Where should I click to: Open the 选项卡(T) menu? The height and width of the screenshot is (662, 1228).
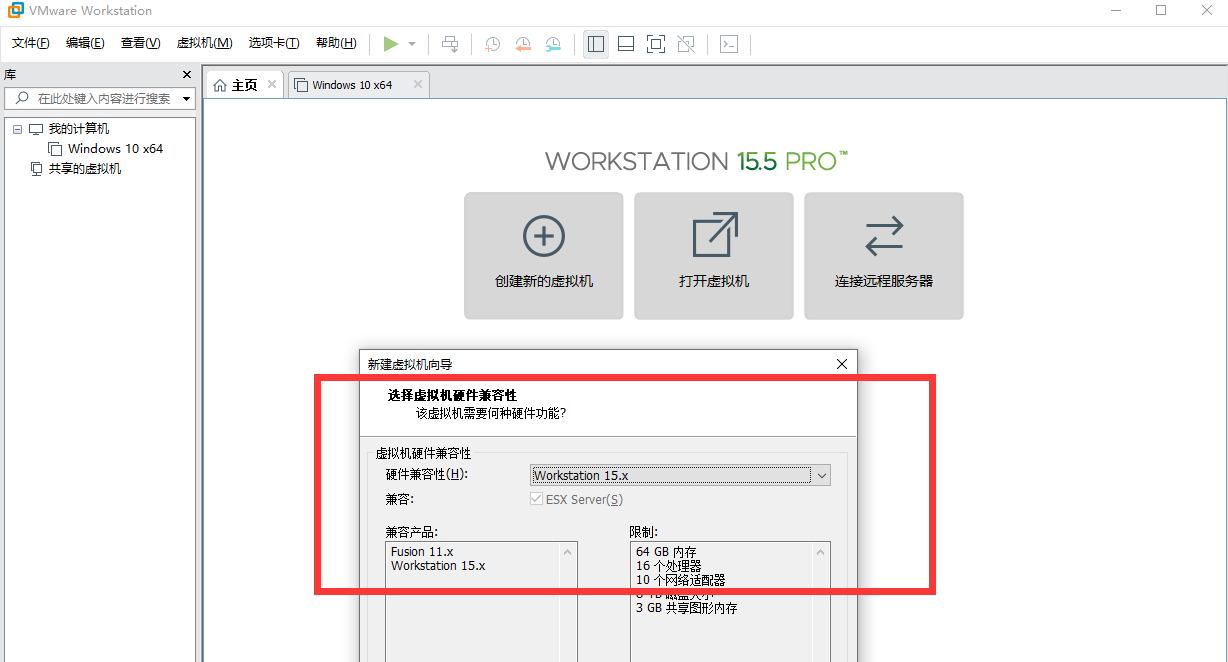pyautogui.click(x=274, y=43)
